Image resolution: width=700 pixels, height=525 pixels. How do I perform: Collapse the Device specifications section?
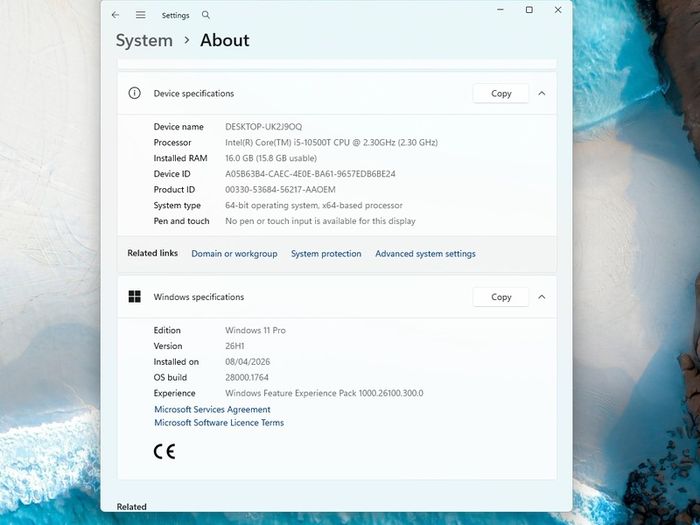tap(542, 93)
